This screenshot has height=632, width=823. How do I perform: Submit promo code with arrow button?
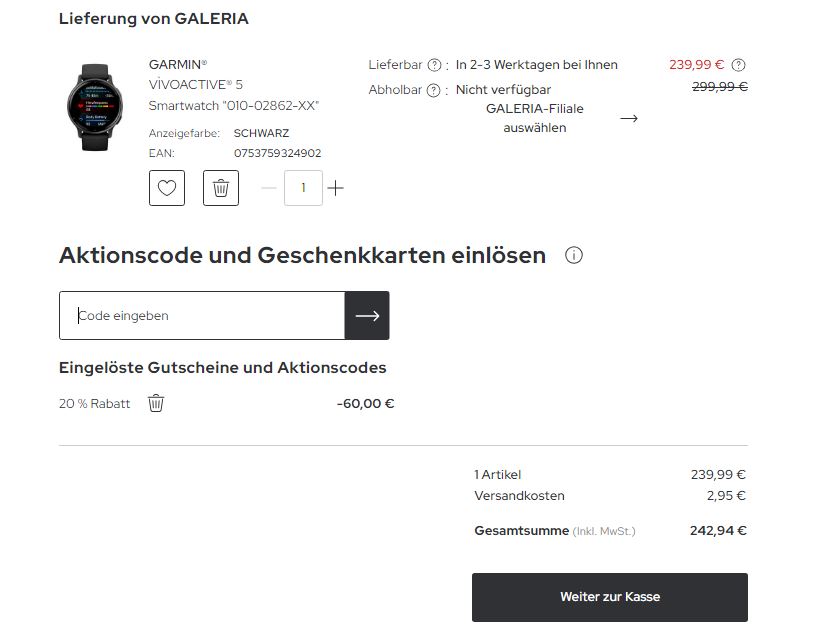click(x=367, y=316)
